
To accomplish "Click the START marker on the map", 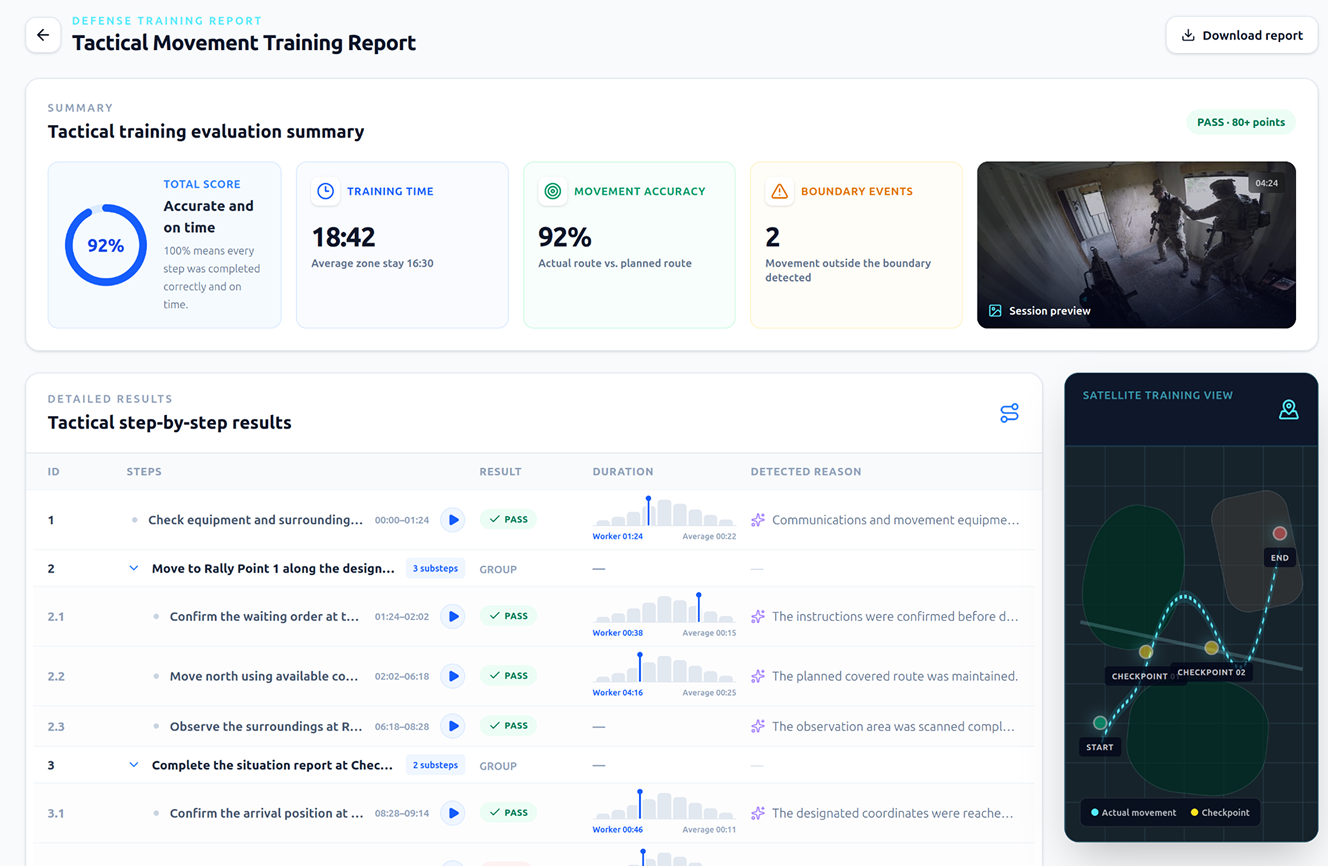I will tap(1100, 723).
